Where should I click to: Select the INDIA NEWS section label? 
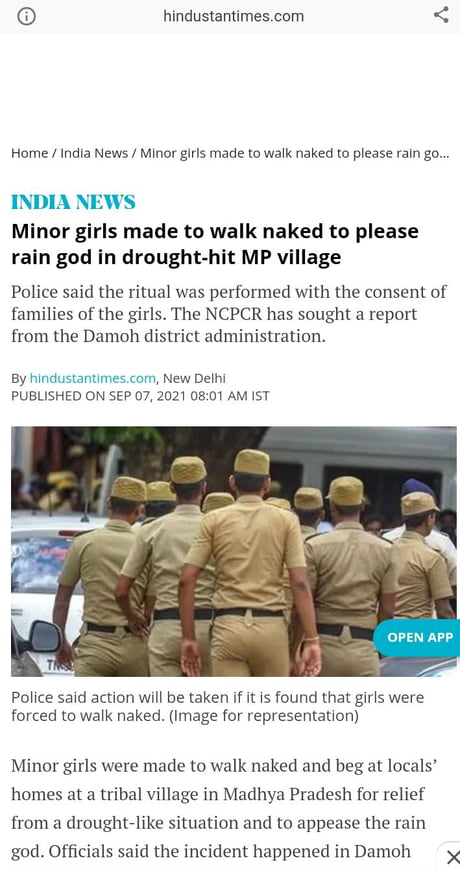73,202
